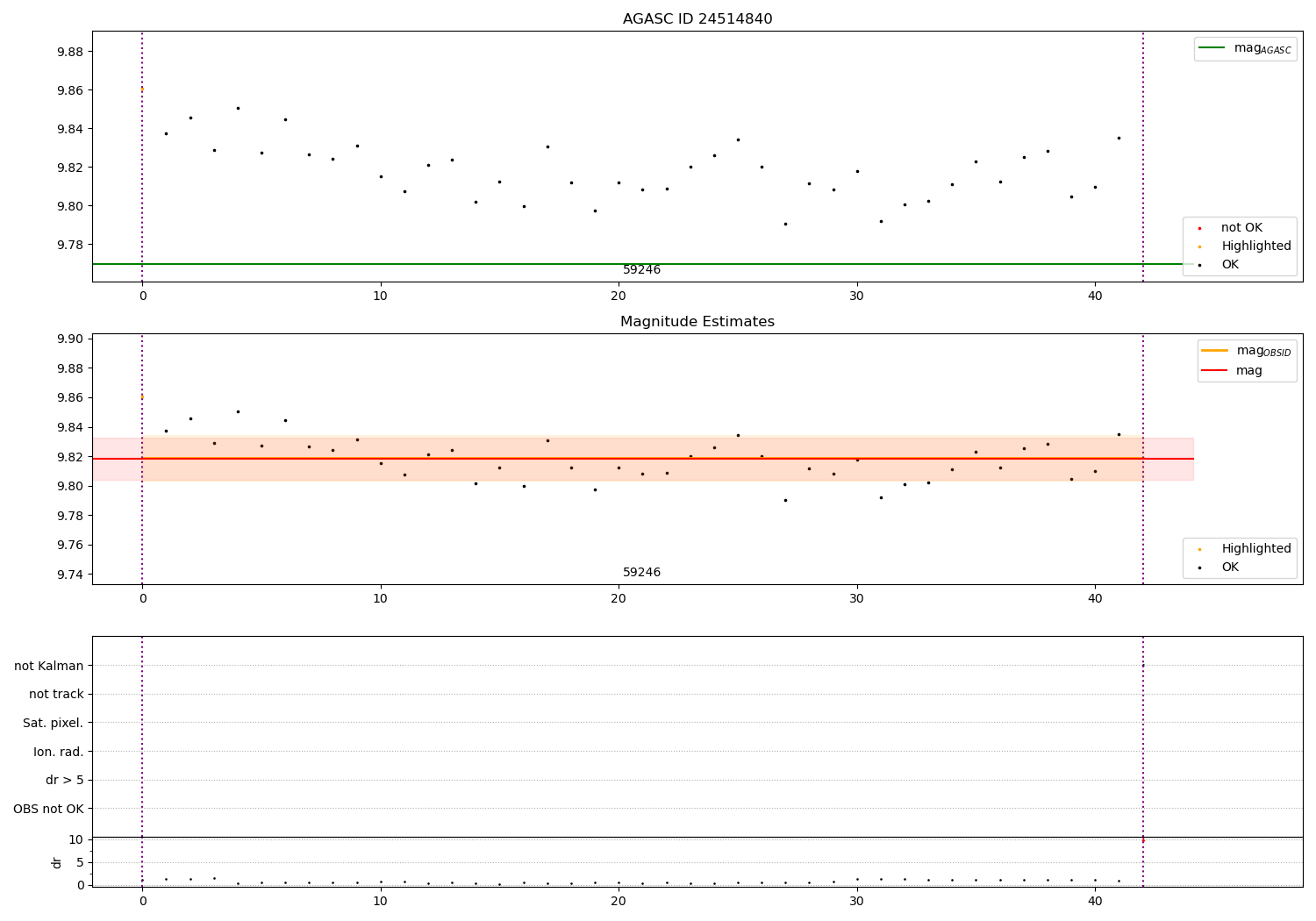Click the "not track" axis label
This screenshot has width=1316, height=921.
(x=56, y=695)
